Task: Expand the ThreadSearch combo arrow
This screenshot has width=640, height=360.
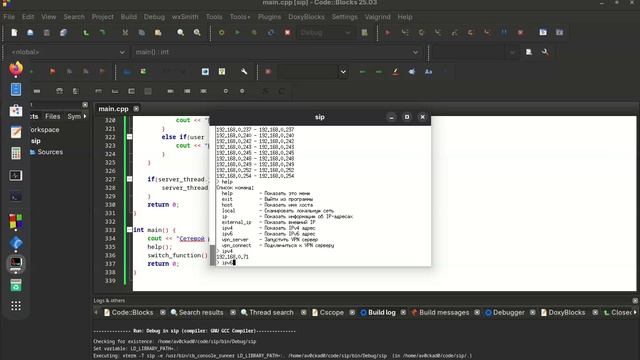Action: tap(512, 52)
